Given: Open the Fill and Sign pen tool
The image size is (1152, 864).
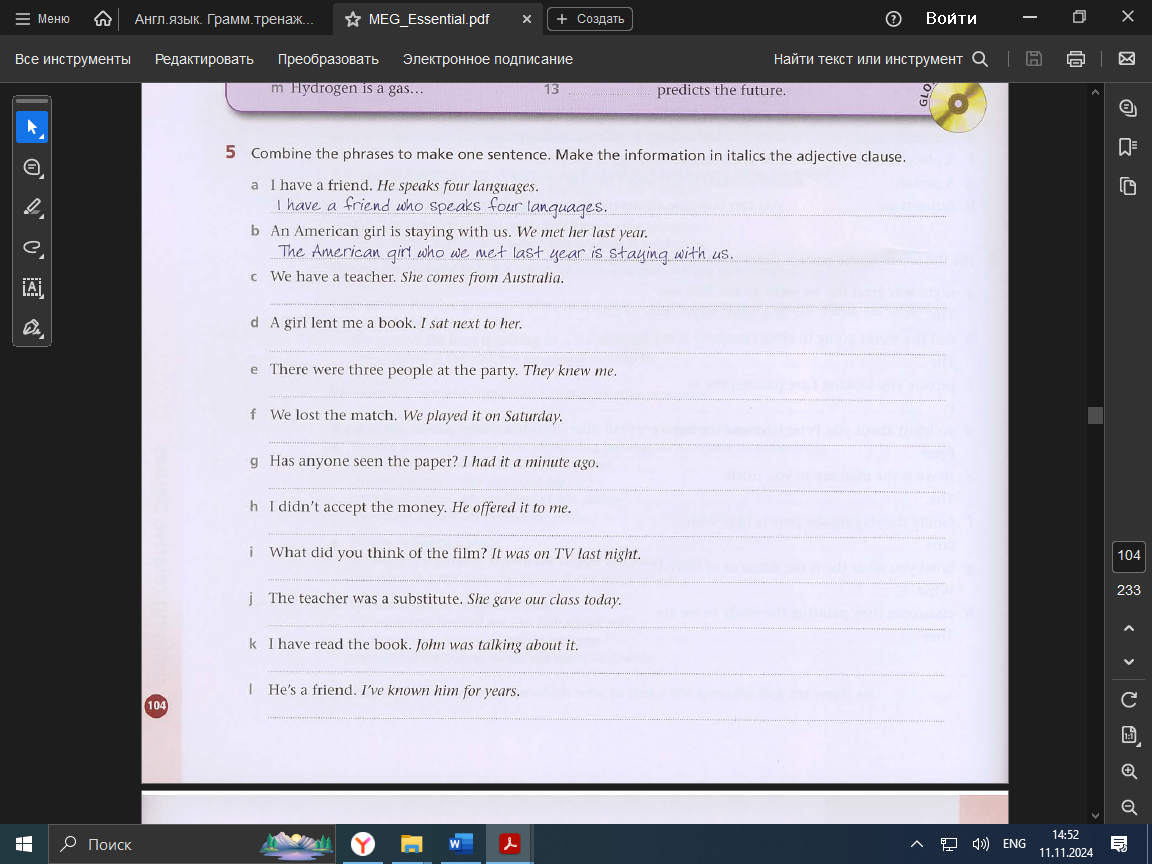Looking at the screenshot, I should [x=31, y=327].
